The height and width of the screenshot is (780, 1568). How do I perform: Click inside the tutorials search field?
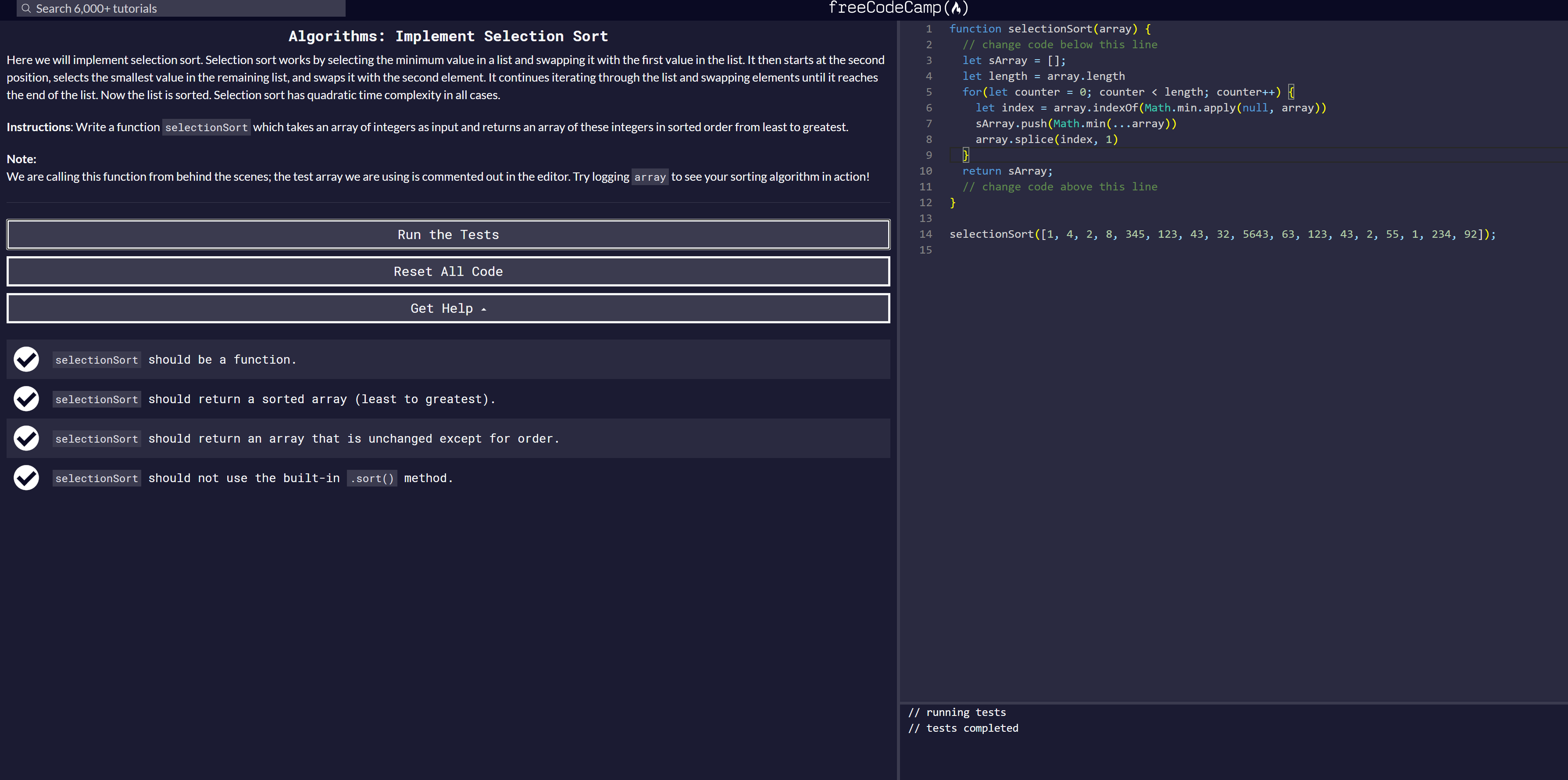coord(182,8)
